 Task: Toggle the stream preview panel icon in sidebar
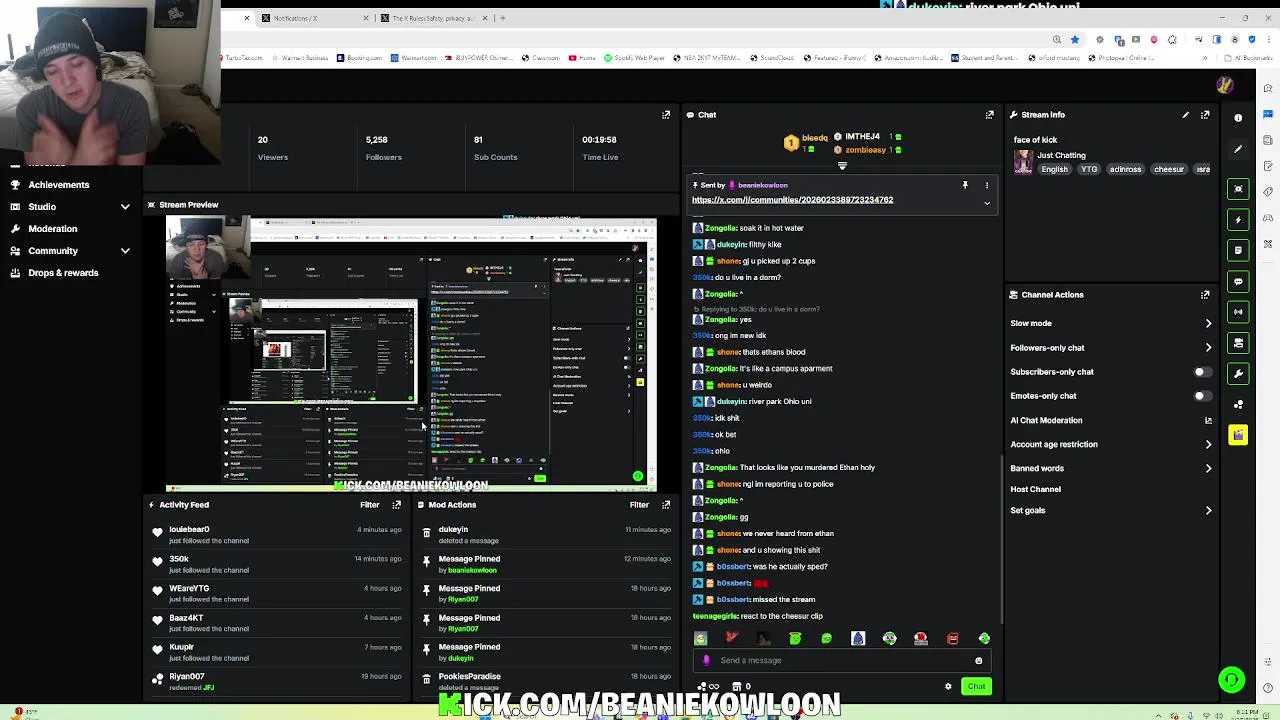[x=1238, y=189]
